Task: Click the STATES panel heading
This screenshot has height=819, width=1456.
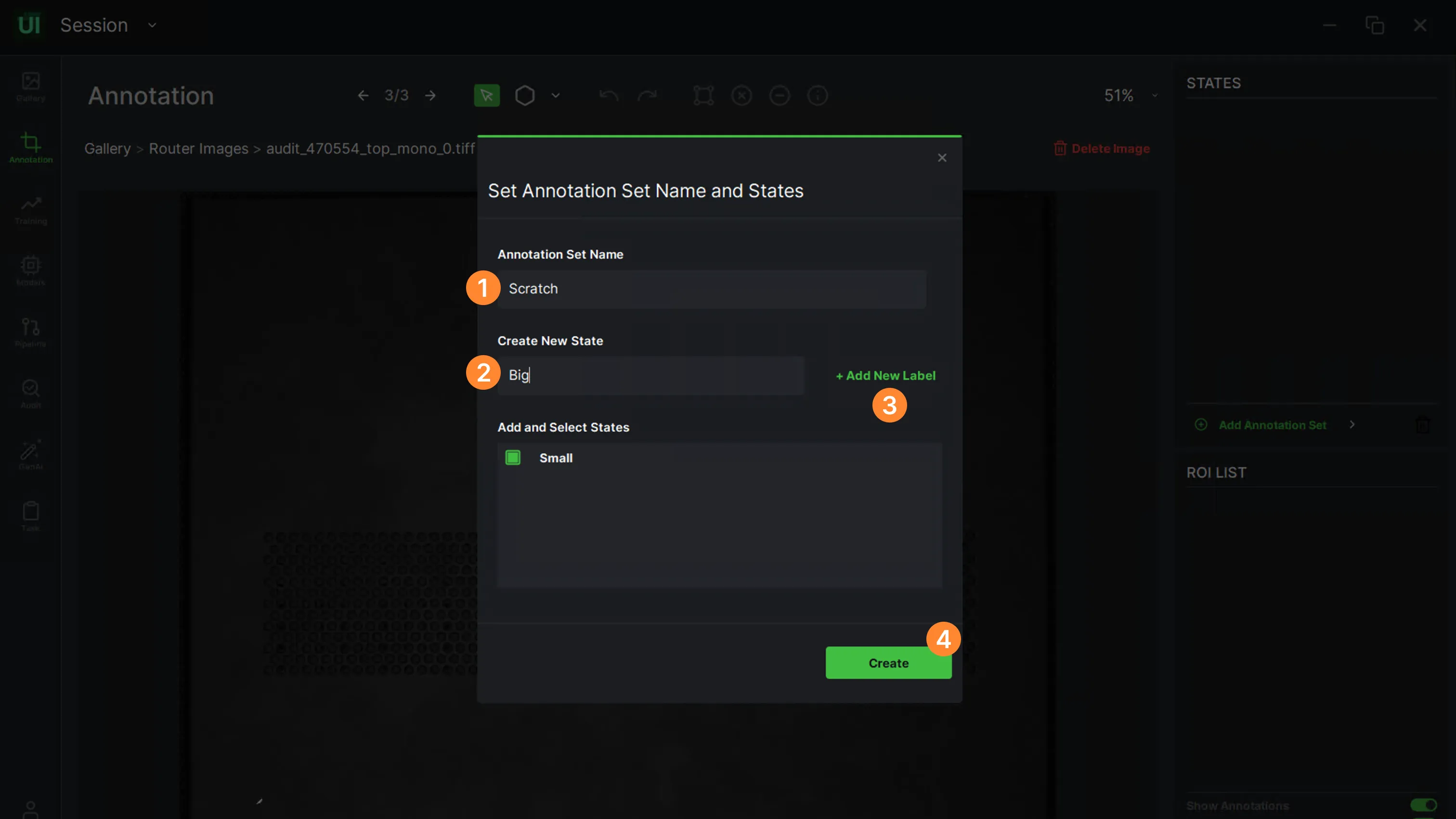Action: [x=1213, y=83]
